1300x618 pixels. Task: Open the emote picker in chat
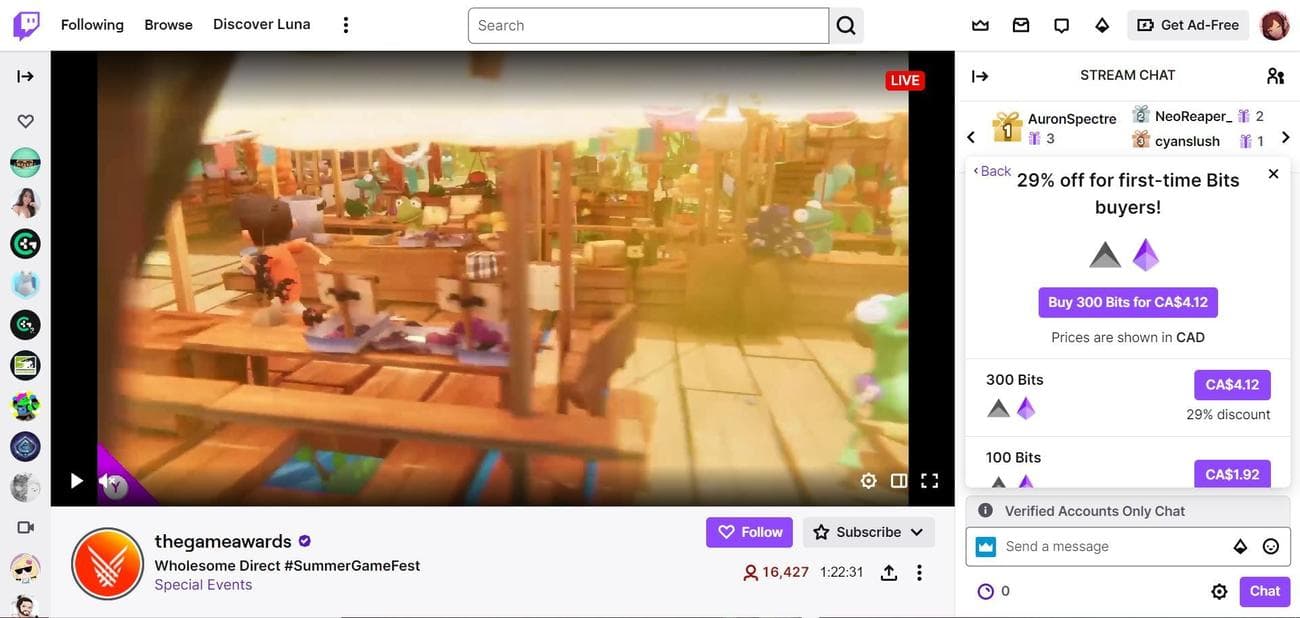pyautogui.click(x=1270, y=545)
